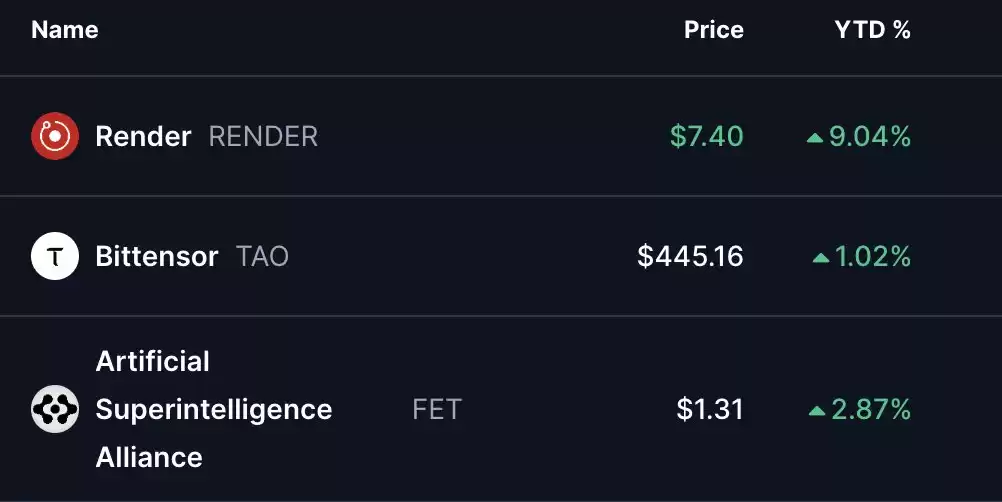Image resolution: width=1002 pixels, height=502 pixels.
Task: Click the RENDER ticker symbol
Action: pyautogui.click(x=263, y=136)
